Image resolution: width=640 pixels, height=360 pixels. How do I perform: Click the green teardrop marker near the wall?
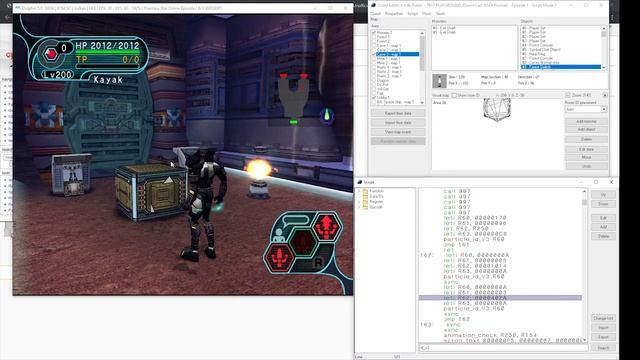pos(327,116)
